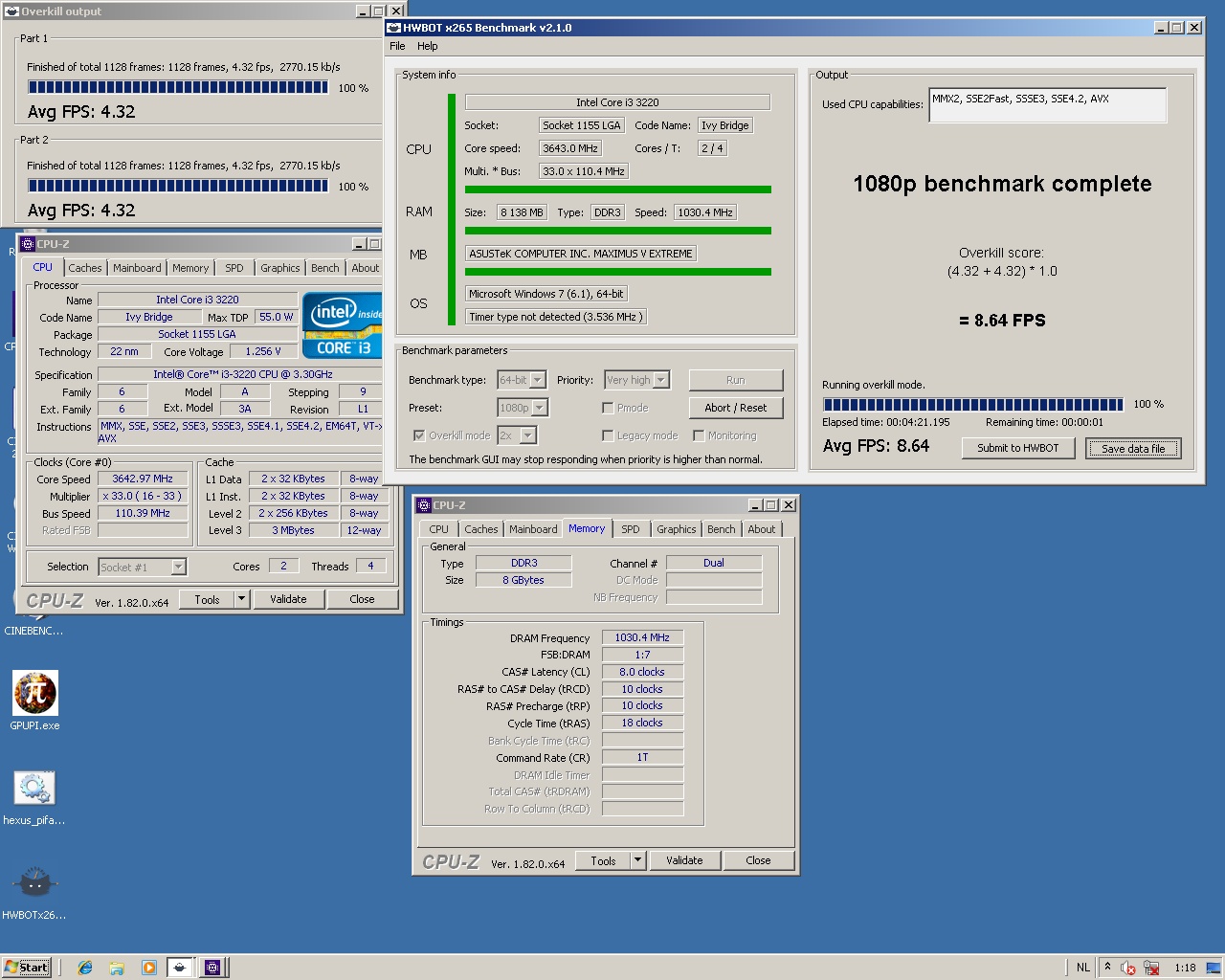Click Used CPU capabilities text box
The height and width of the screenshot is (980, 1225).
coord(1048,105)
